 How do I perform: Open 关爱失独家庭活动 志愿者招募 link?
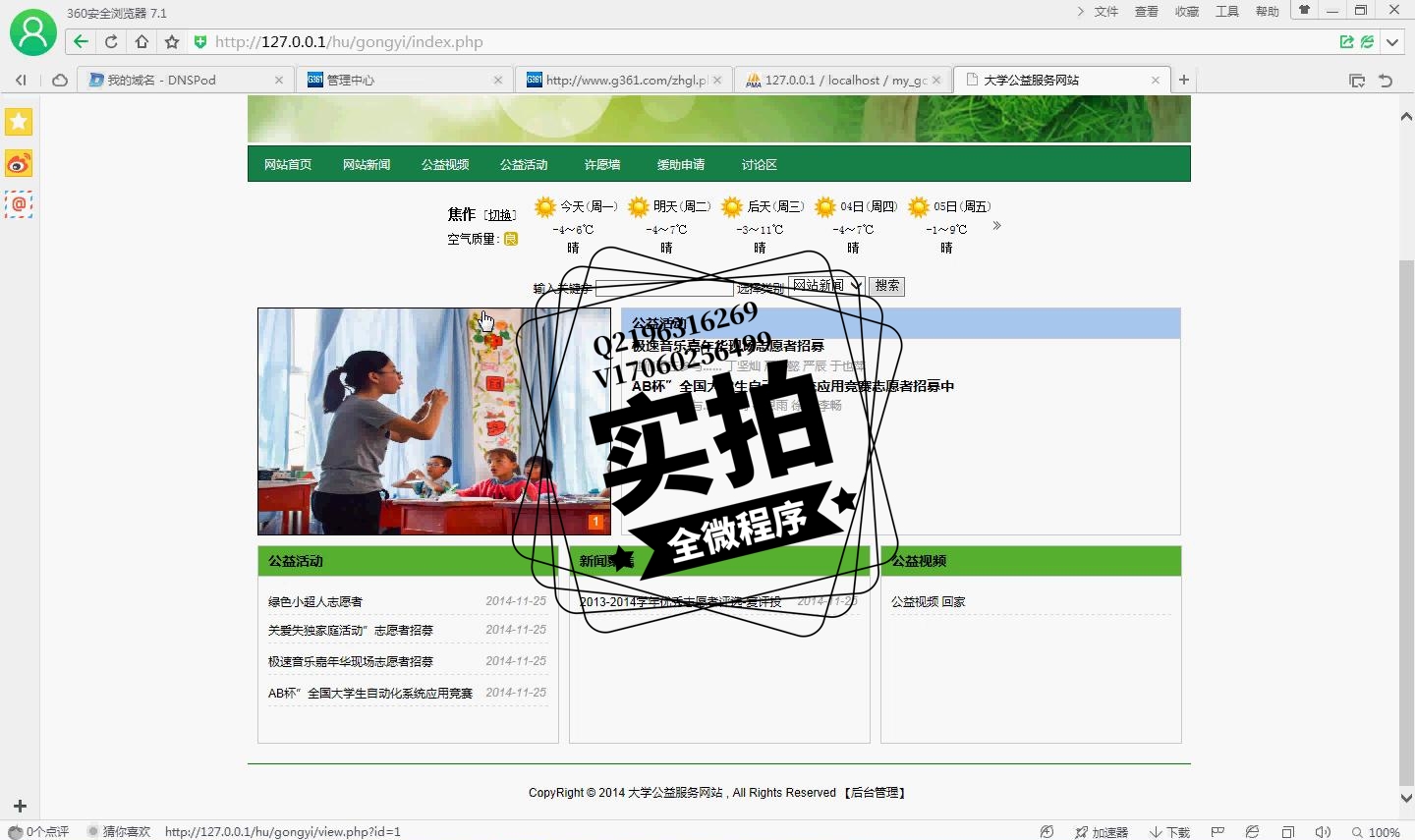[x=351, y=630]
